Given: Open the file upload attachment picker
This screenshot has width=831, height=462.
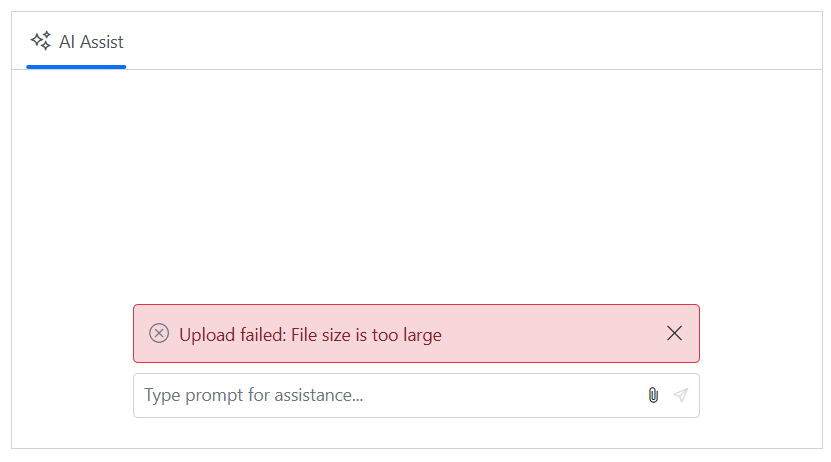Looking at the screenshot, I should point(653,395).
